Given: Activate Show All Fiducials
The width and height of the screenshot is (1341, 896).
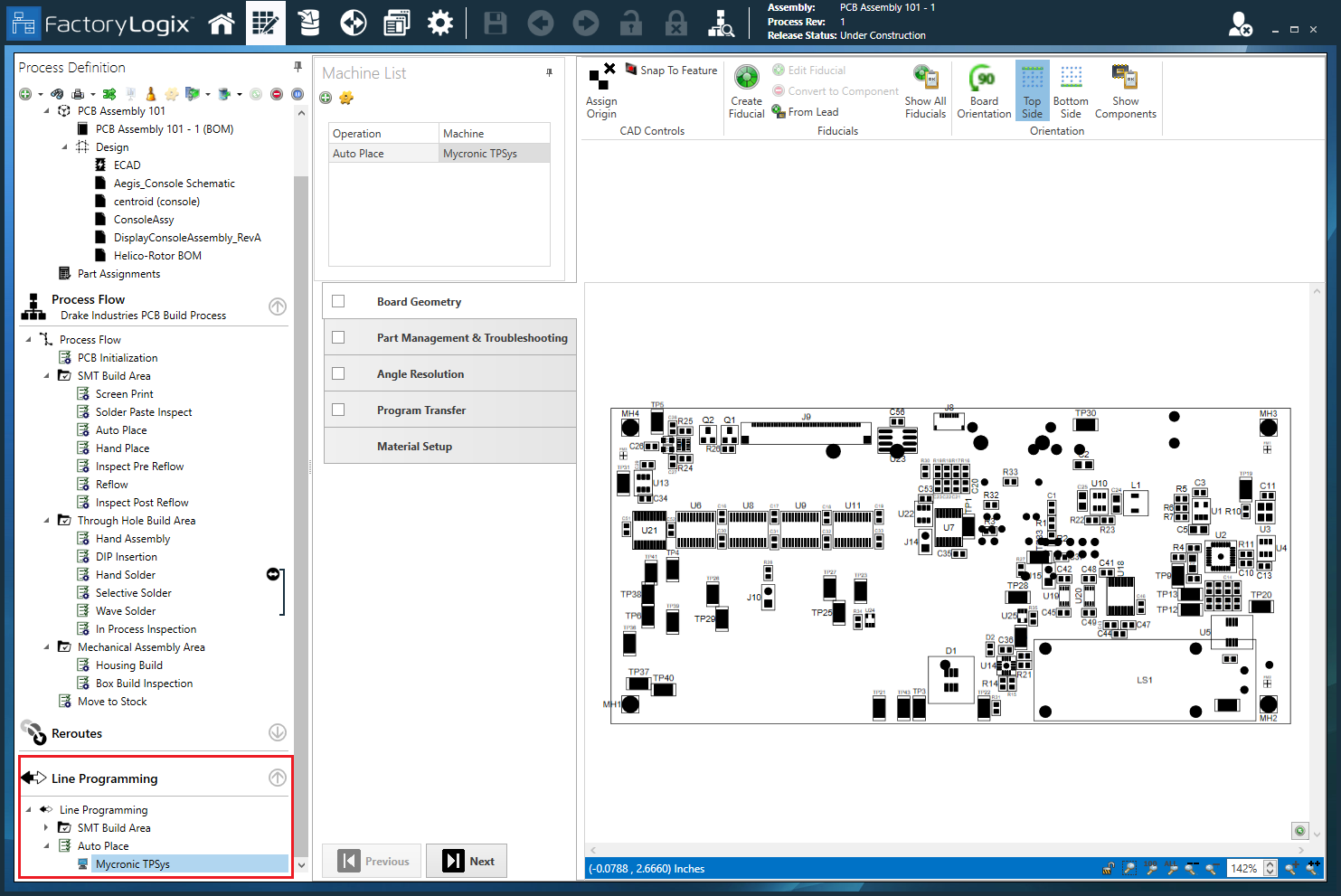Looking at the screenshot, I should [924, 90].
